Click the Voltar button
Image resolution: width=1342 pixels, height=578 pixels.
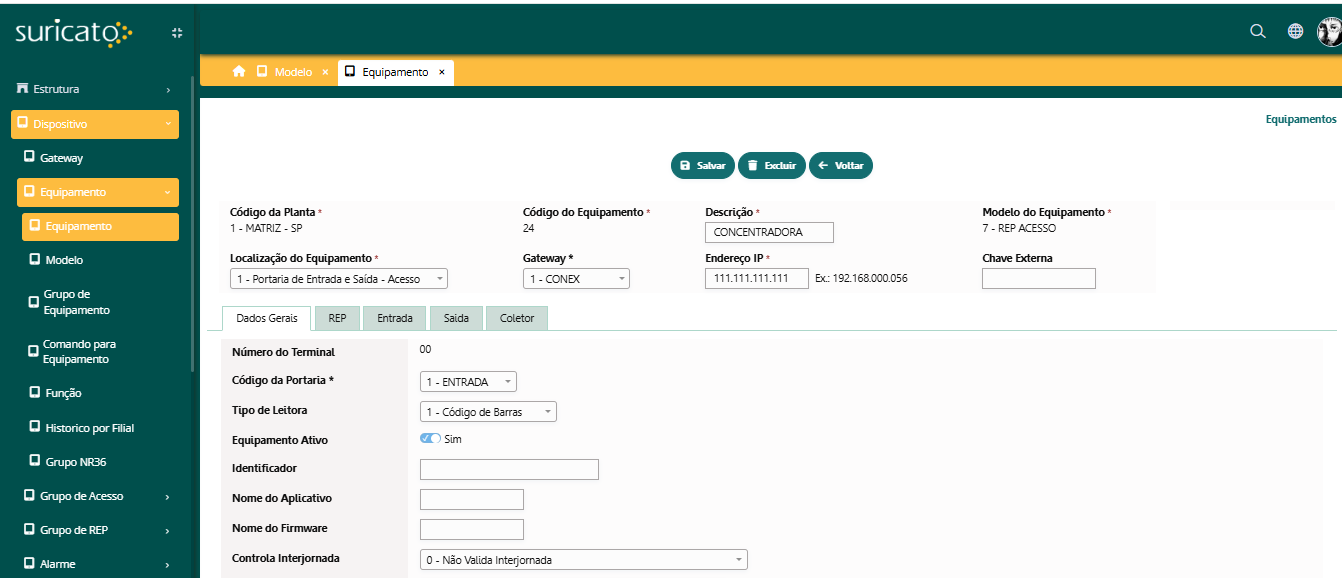[840, 166]
